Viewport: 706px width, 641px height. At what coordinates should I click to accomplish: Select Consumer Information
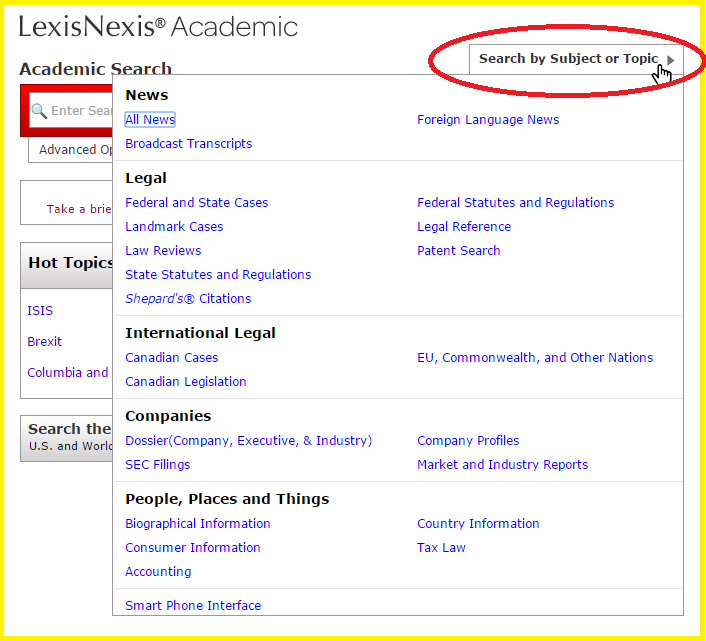pos(193,547)
